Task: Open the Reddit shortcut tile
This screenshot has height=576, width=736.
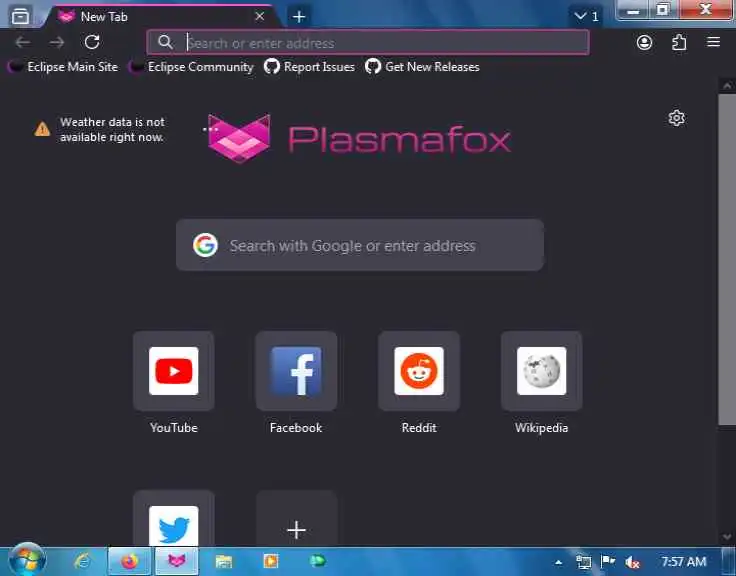Action: 419,371
